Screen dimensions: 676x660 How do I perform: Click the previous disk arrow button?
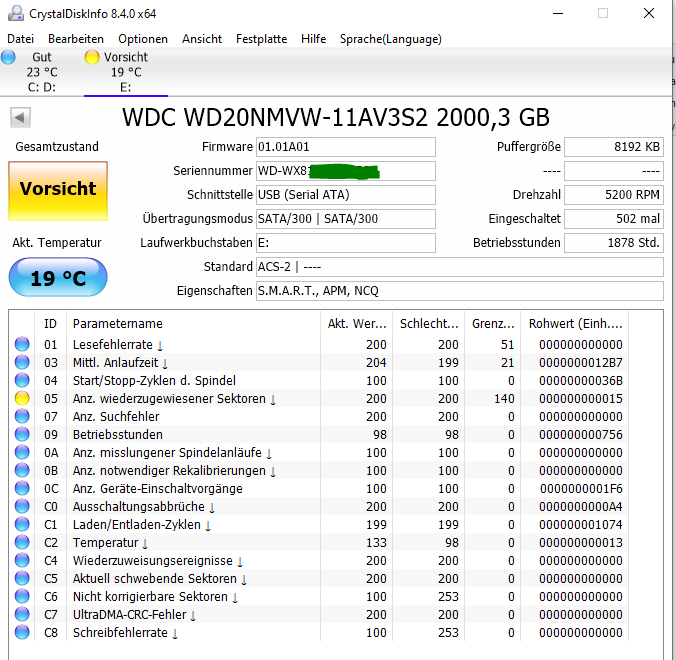[20, 117]
